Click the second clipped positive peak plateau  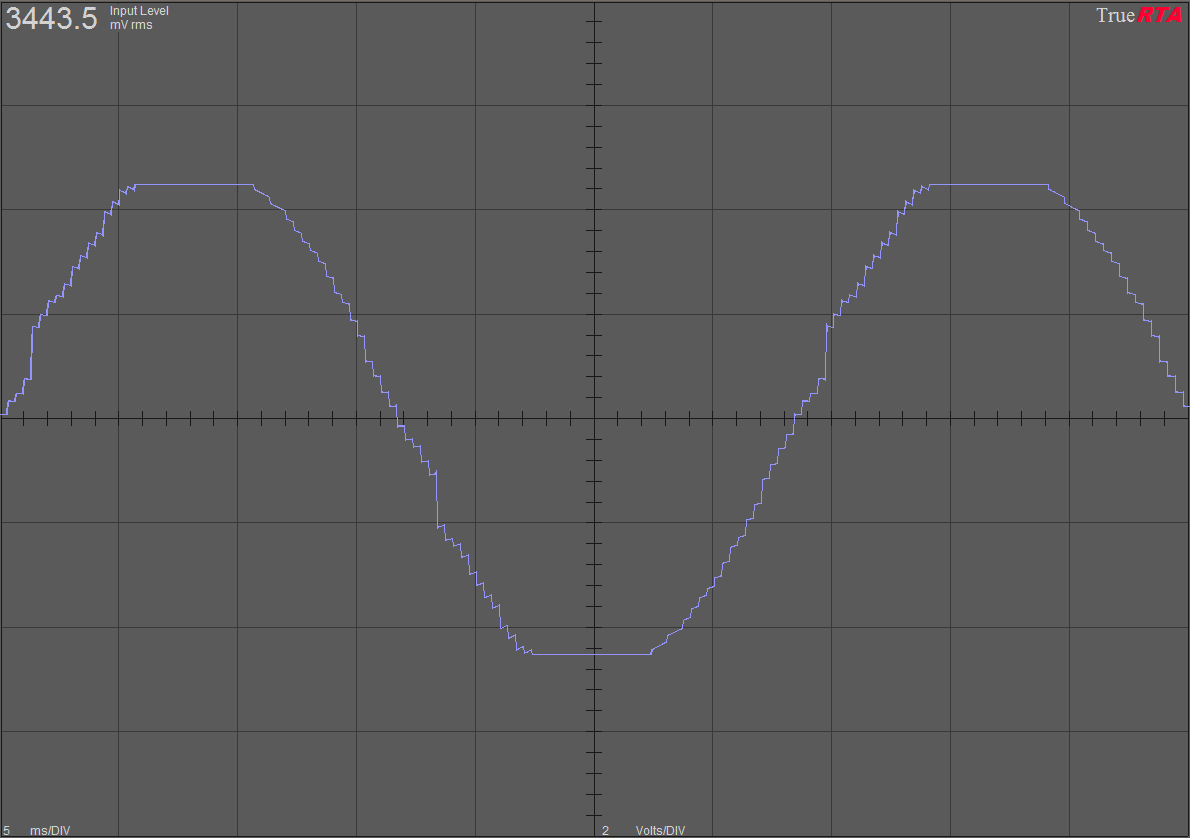[989, 185]
